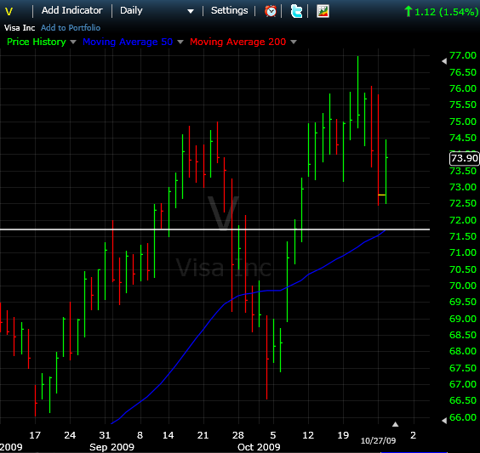Click the white horizontal line at 71.70
This screenshot has height=453, width=480.
tap(215, 229)
